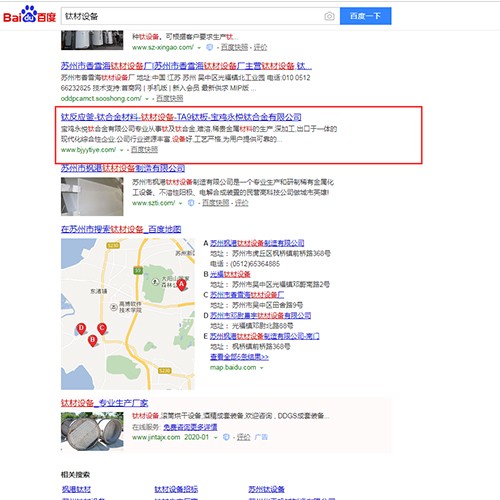Click address 苏州市吴中区田舍路9号

(267, 305)
